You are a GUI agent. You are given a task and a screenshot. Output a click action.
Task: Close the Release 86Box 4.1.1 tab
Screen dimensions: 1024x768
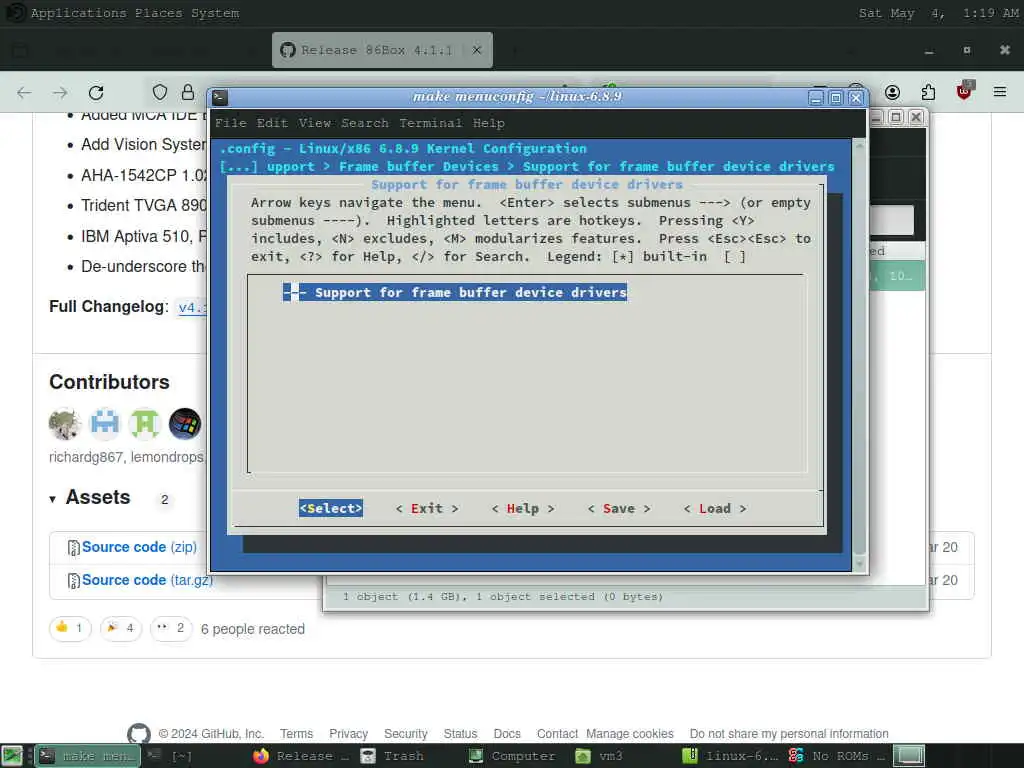(477, 50)
